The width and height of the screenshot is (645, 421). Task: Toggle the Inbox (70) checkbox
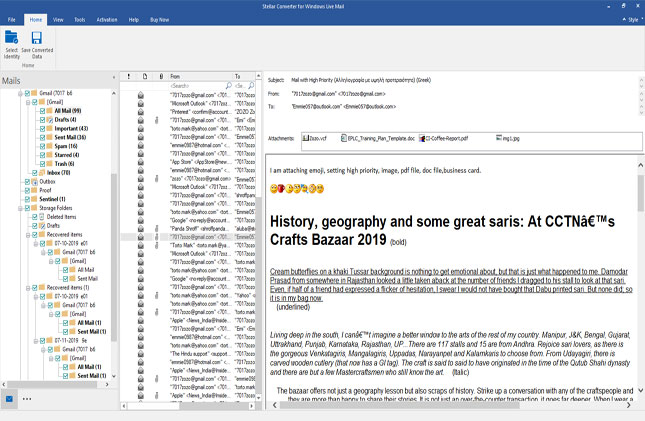[35, 173]
